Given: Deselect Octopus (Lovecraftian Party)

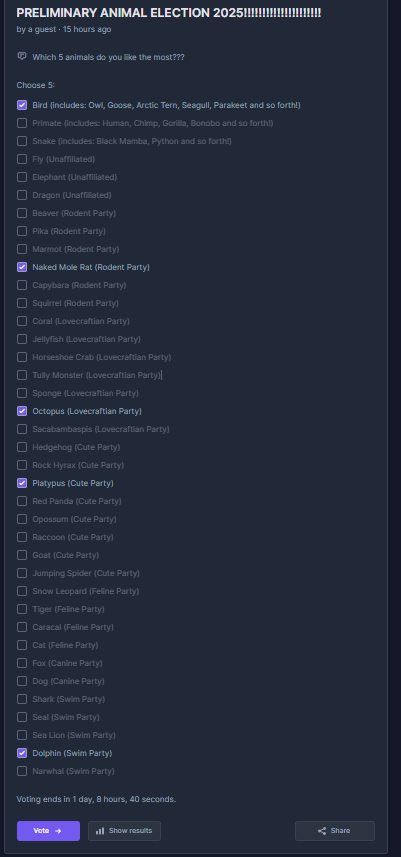Looking at the screenshot, I should (22, 411).
